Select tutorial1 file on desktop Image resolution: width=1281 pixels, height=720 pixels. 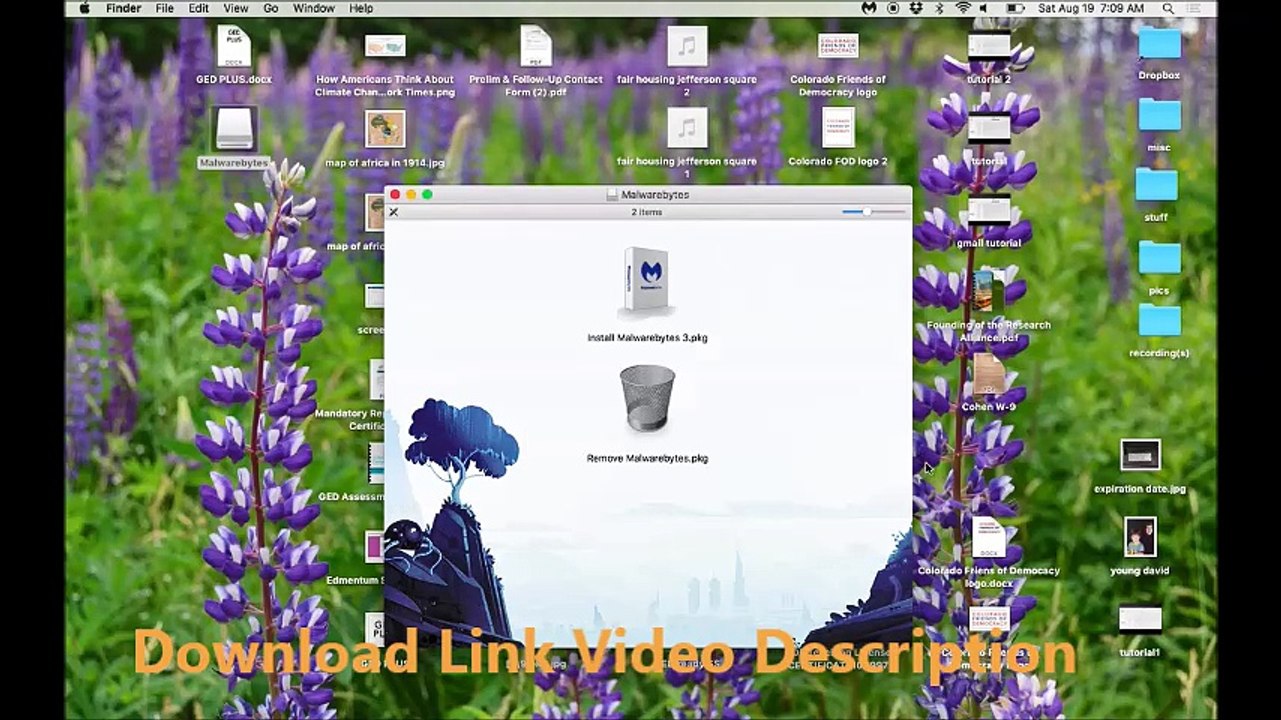click(x=1140, y=619)
